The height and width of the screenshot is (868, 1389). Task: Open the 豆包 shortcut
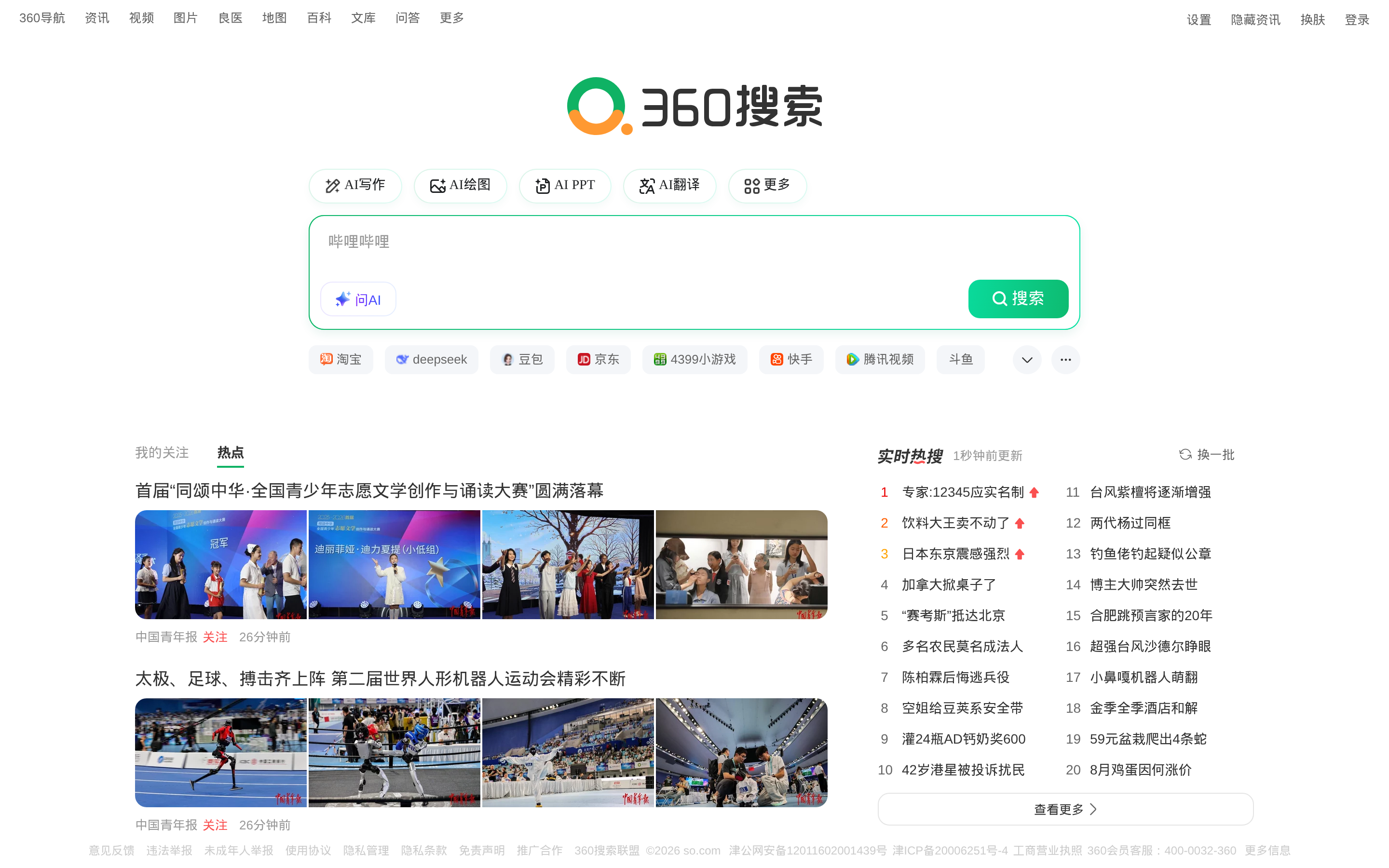click(522, 359)
